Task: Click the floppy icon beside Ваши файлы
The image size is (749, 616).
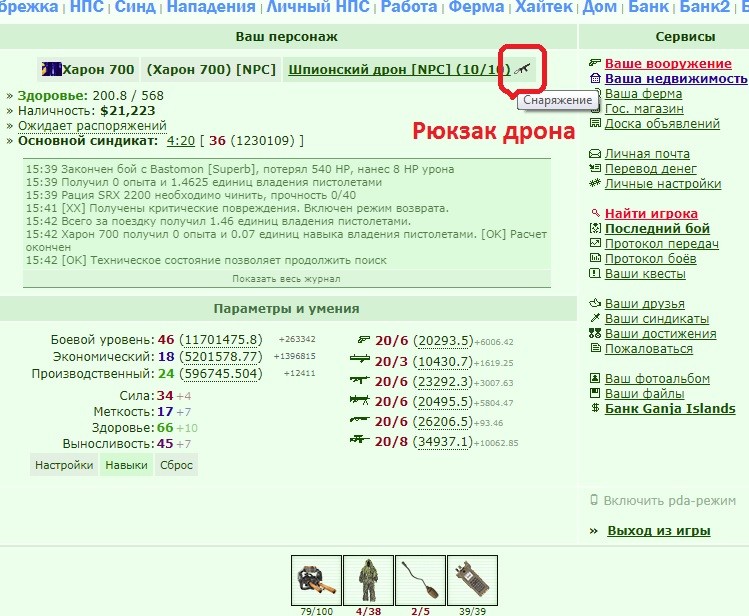Action: (595, 393)
